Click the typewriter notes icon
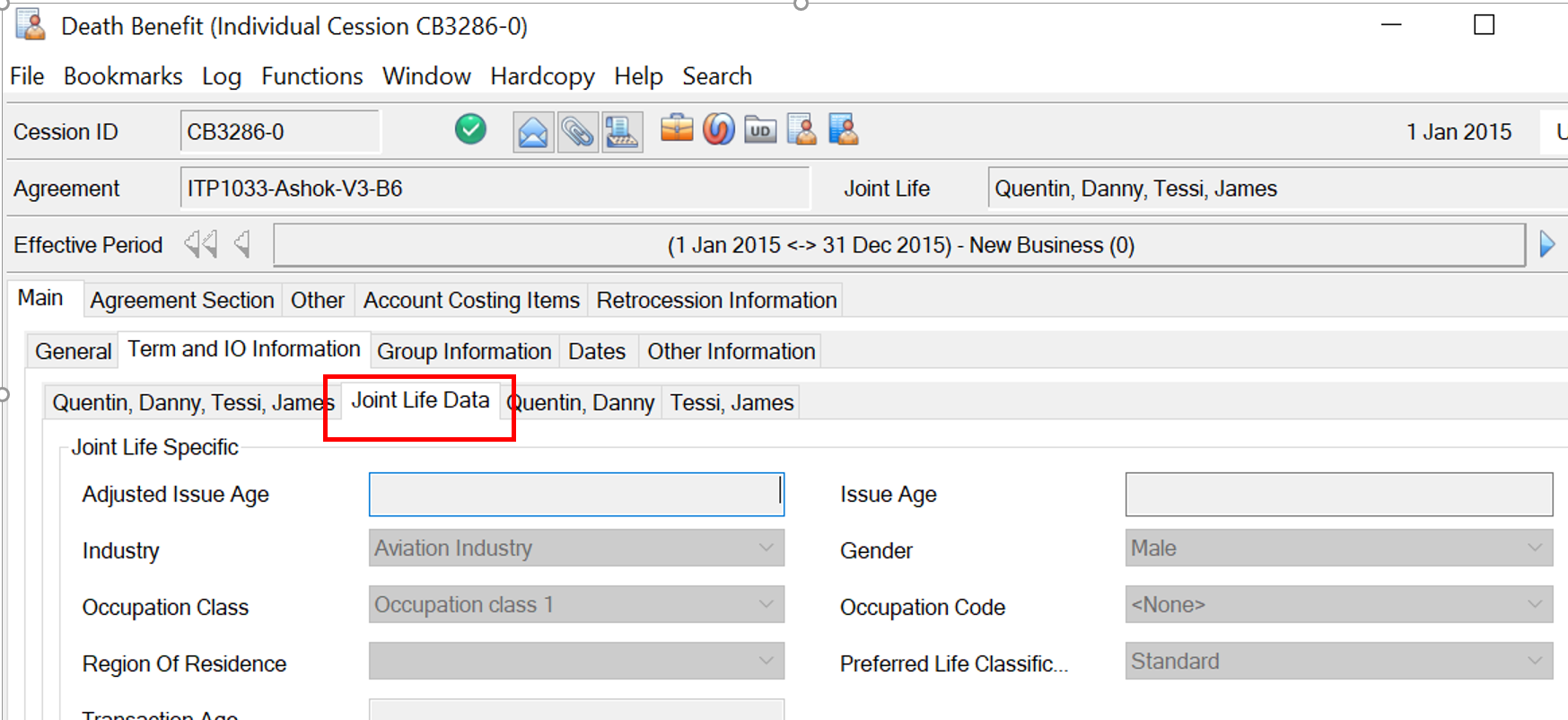 [622, 133]
